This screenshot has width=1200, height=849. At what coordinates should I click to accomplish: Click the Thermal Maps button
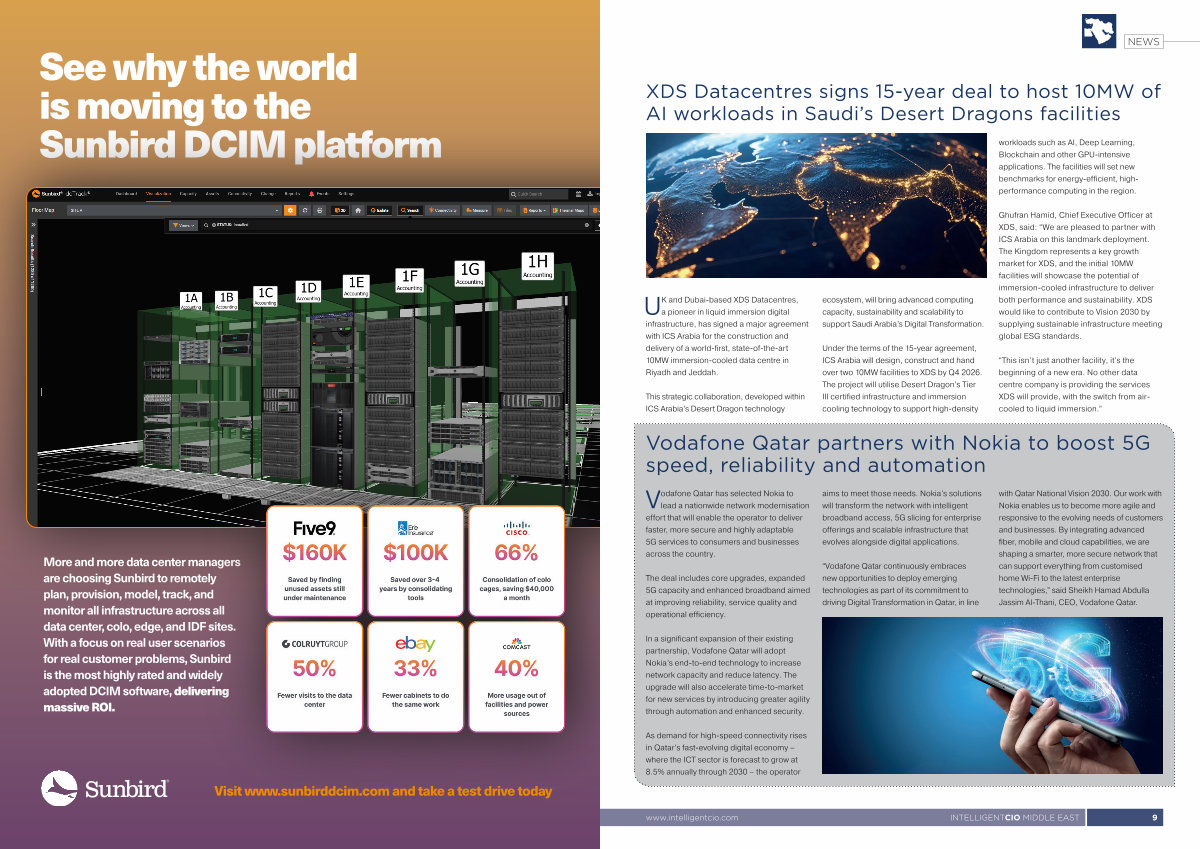[568, 211]
